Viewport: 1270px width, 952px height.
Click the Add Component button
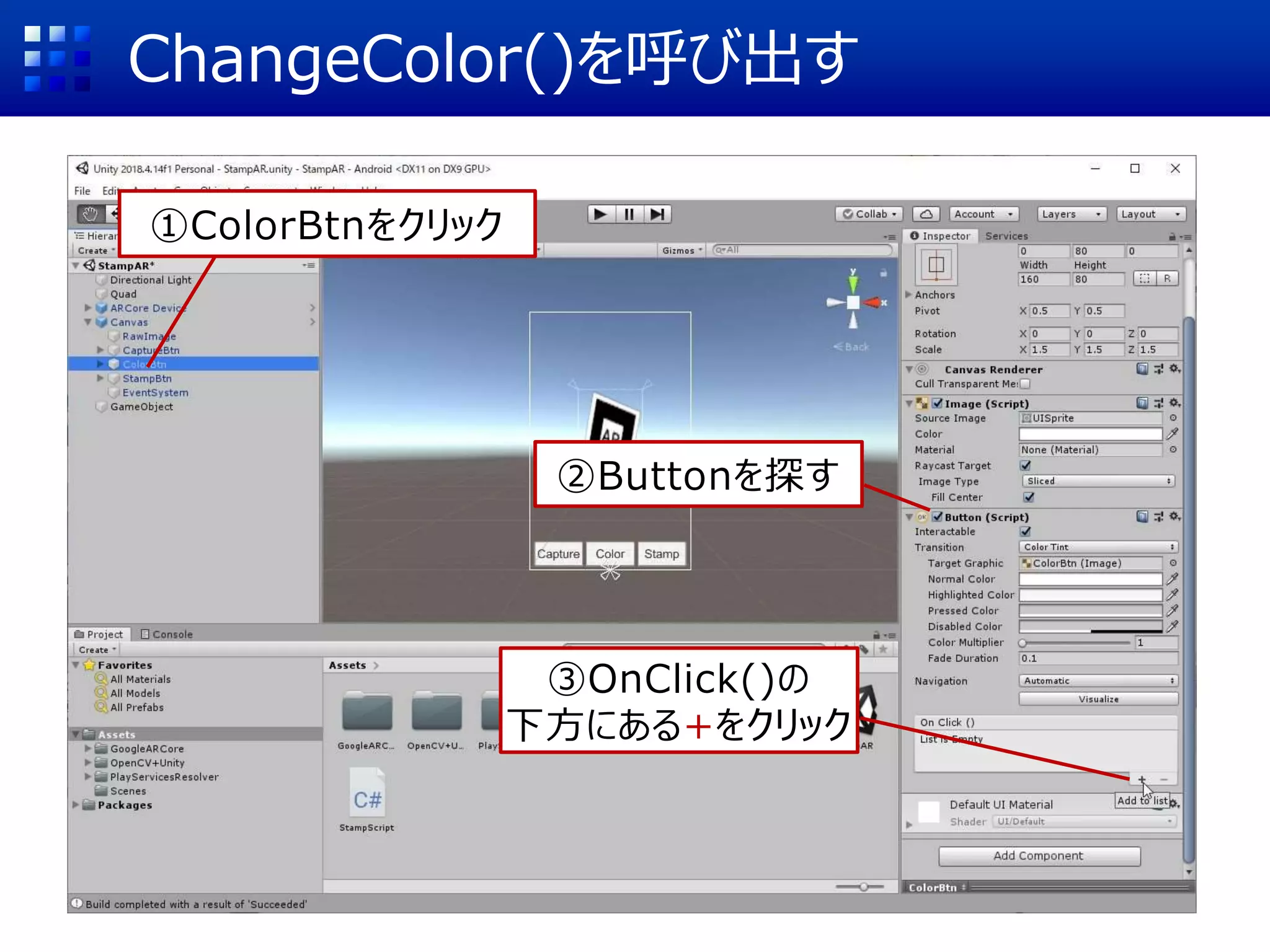1039,856
